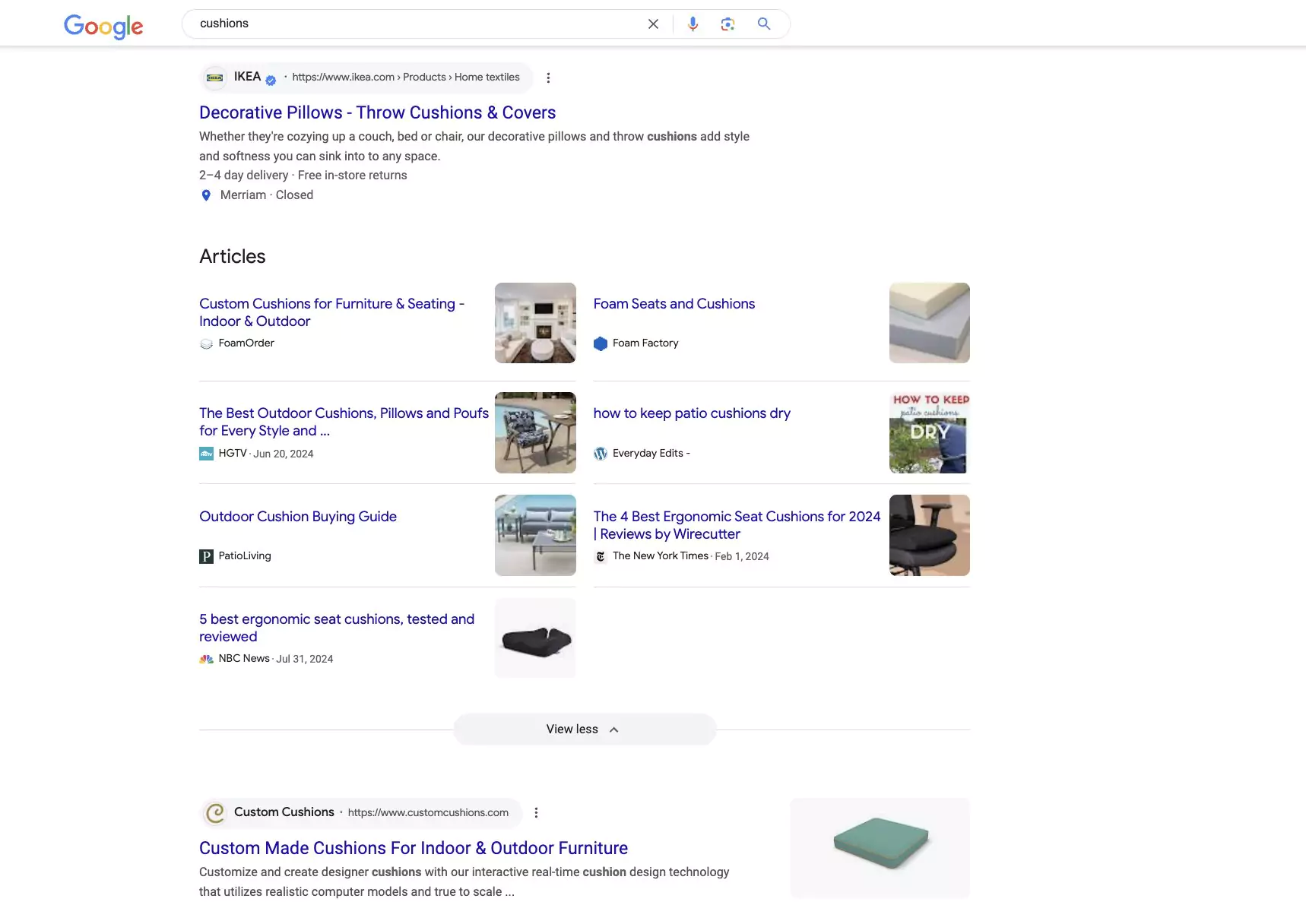Viewport: 1306px width, 924px height.
Task: Click HGTV patio chair thumbnail
Action: click(535, 432)
